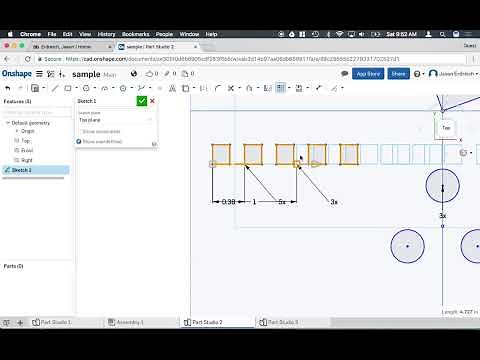Open the History menu in Chrome

pos(106,34)
